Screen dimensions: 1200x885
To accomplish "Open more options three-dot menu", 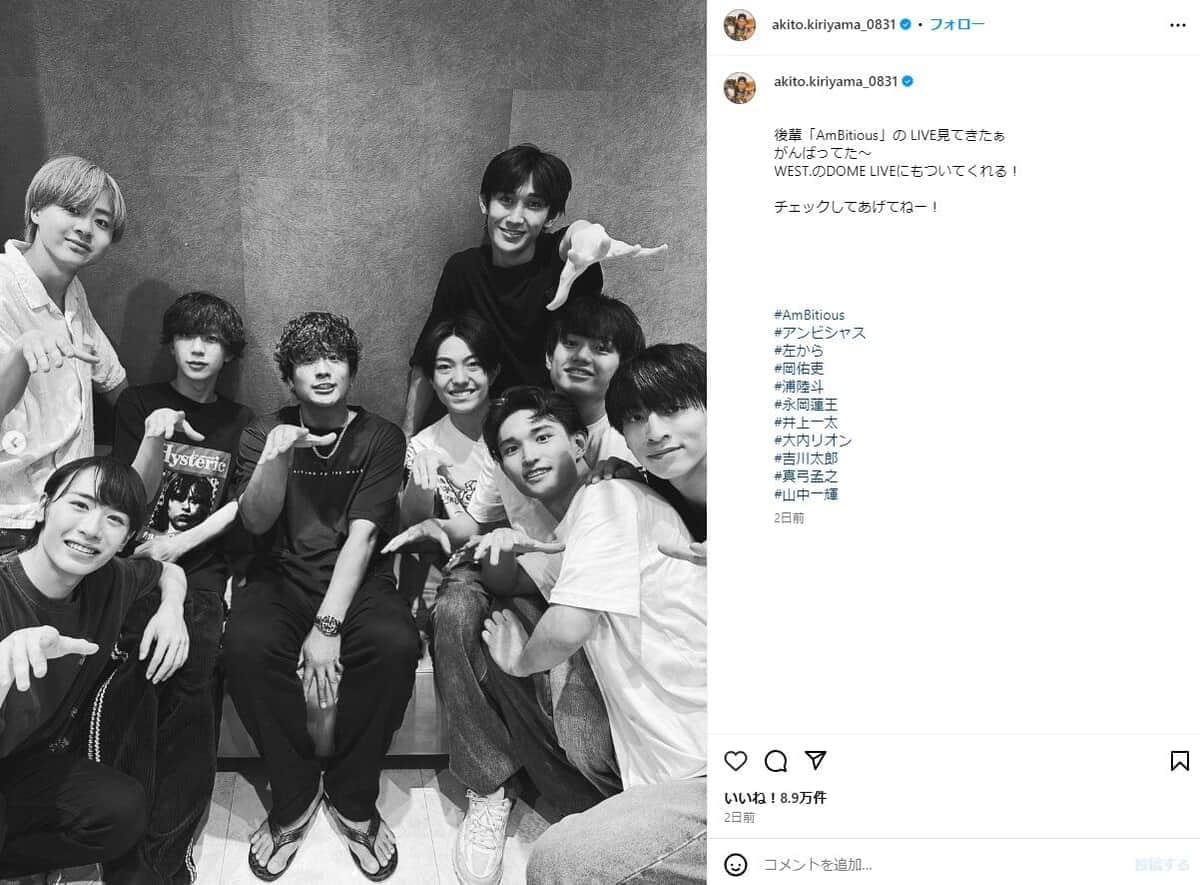I will click(1178, 25).
